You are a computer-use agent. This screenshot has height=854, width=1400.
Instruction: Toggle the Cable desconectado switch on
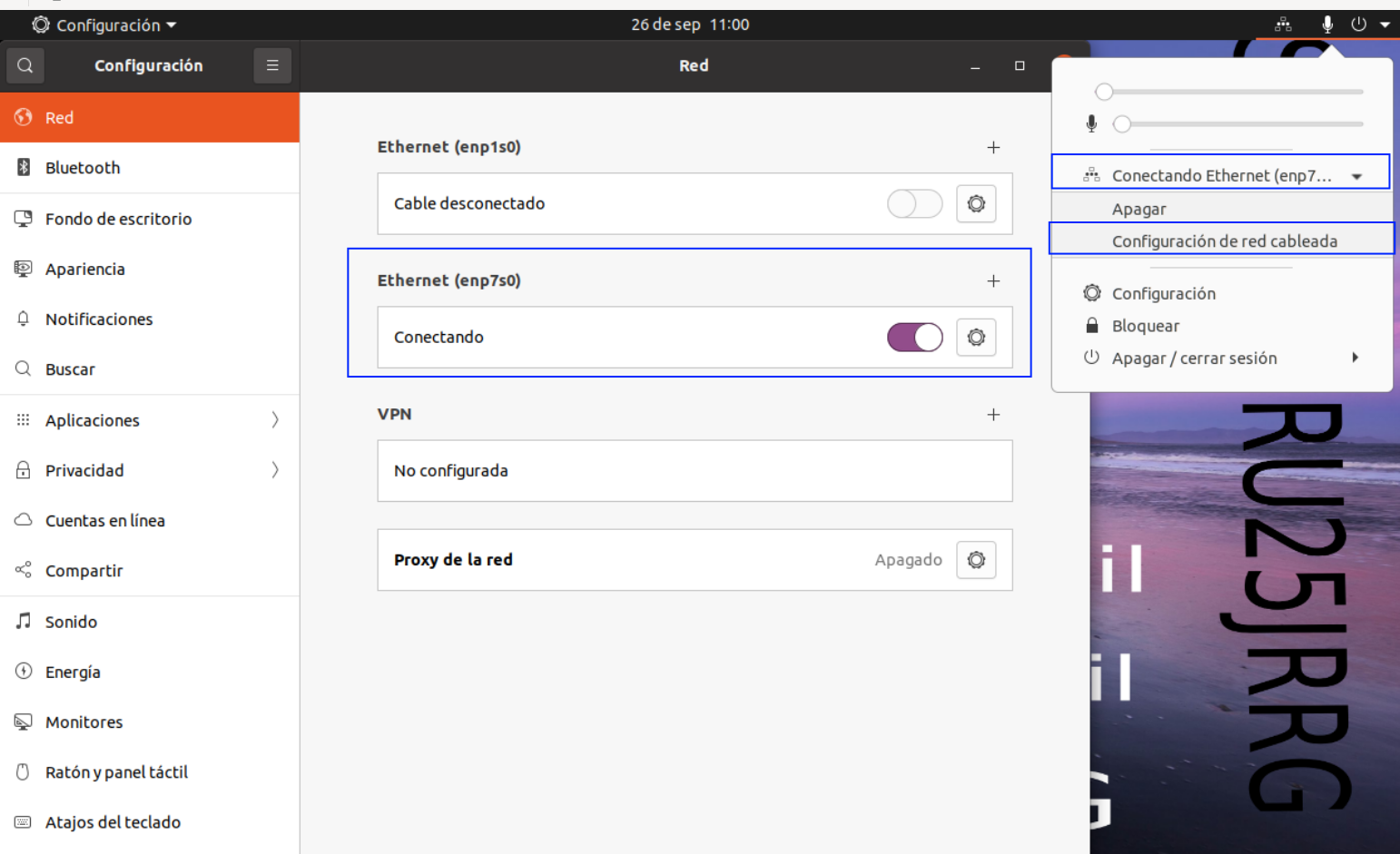914,203
